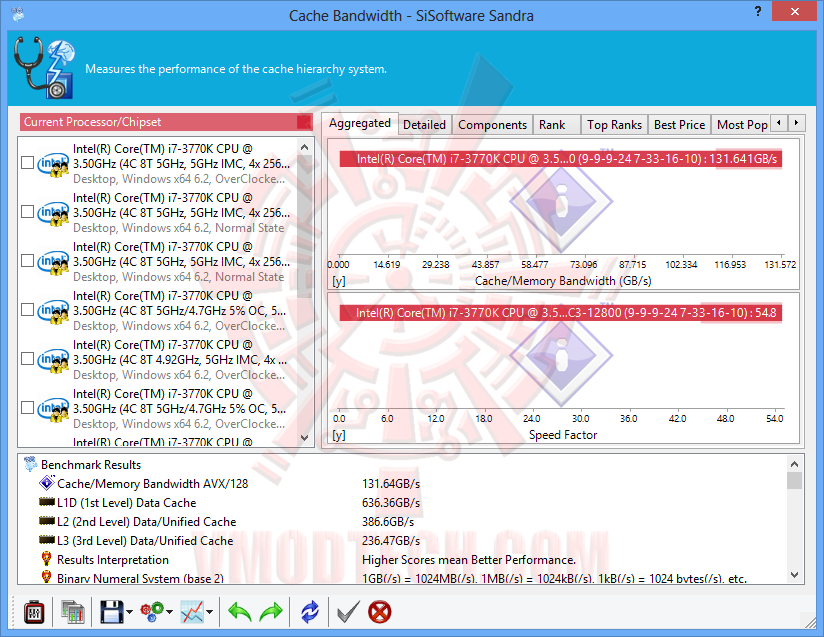Click the Binary Numeral System lightbulb icon
824x637 pixels.
pos(46,577)
